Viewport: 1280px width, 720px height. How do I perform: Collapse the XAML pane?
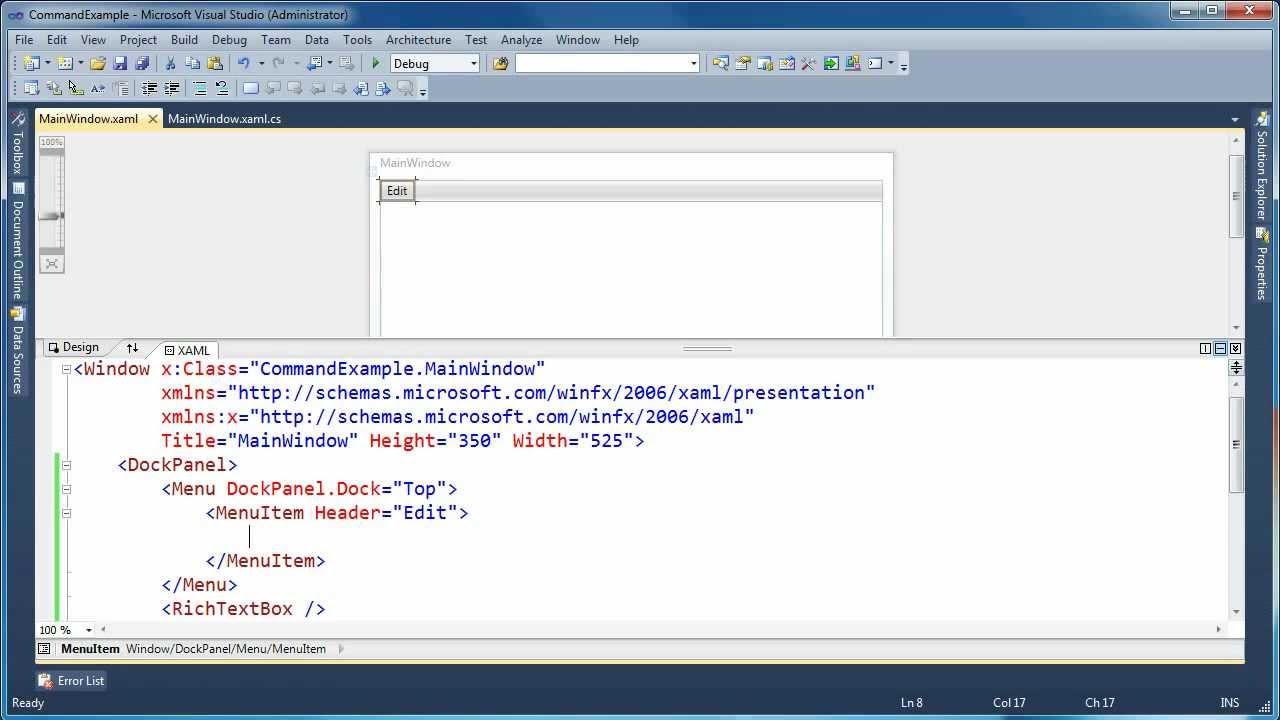(1236, 348)
